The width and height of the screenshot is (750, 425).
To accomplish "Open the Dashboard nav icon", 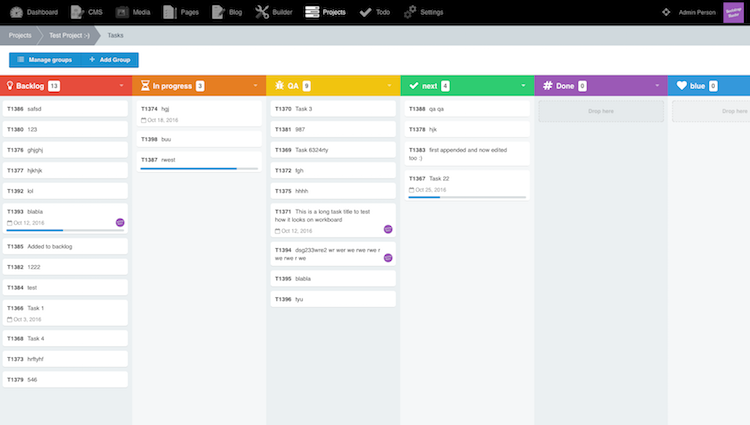I will tap(16, 12).
